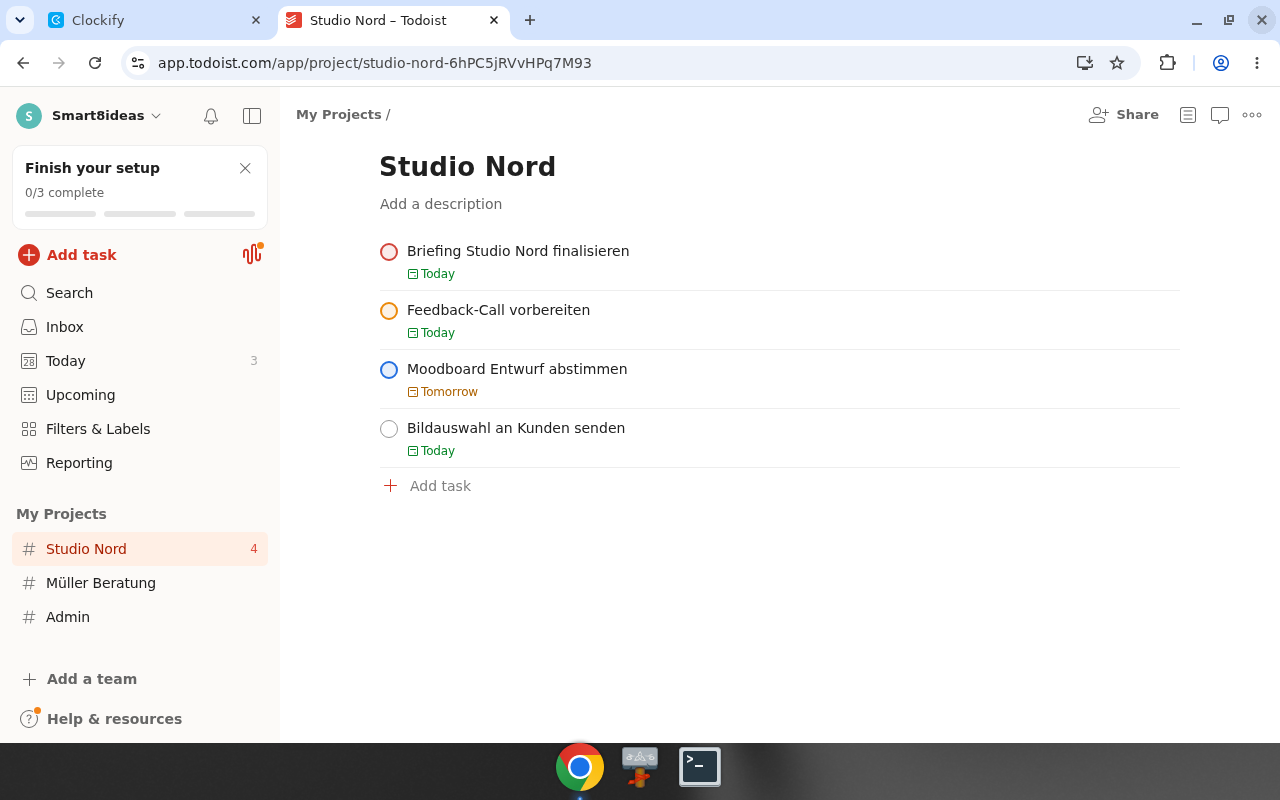1280x800 pixels.
Task: Click the Studio Nord project title
Action: tap(467, 167)
